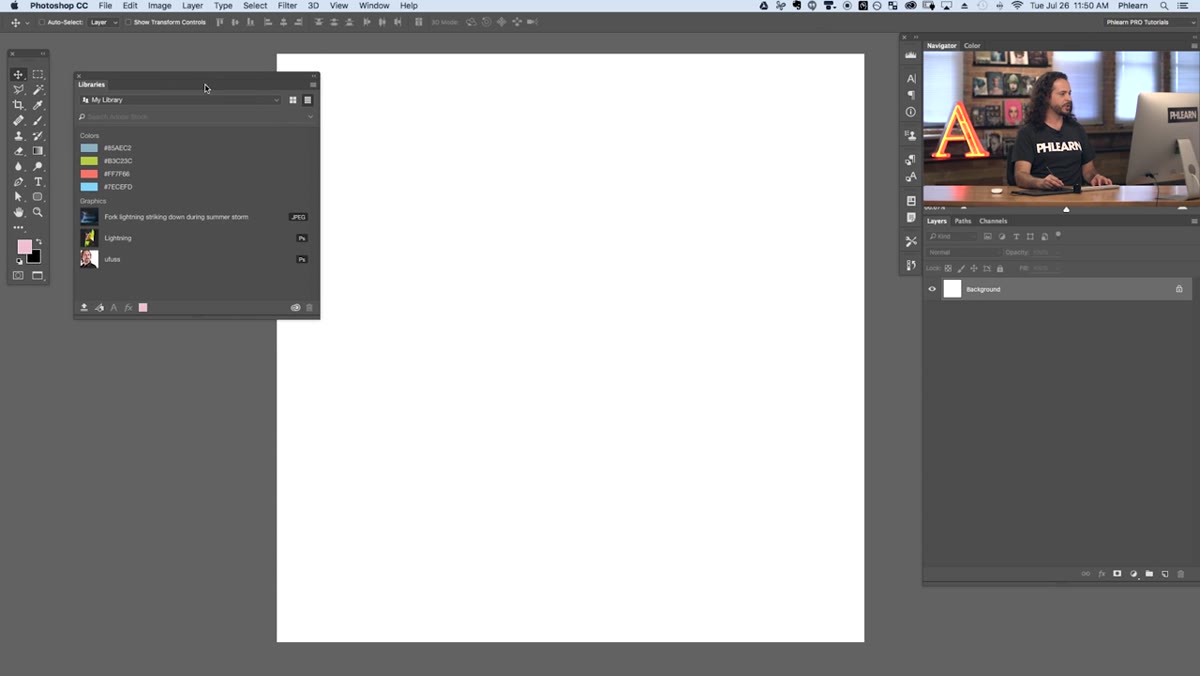This screenshot has width=1200, height=676.
Task: Select the Brush tool
Action: tap(38, 120)
